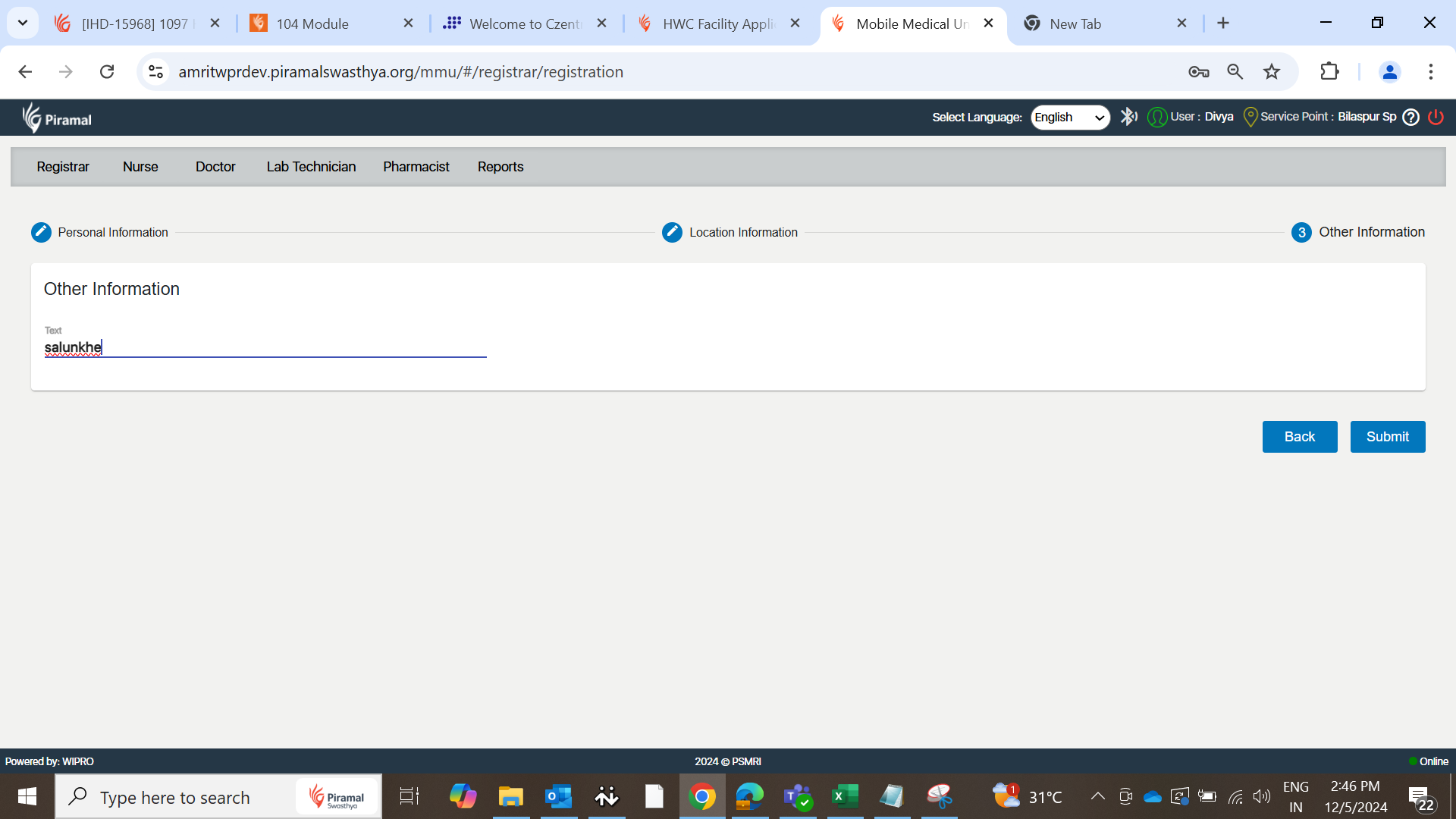Click the Location Information step edit icon
The width and height of the screenshot is (1456, 819).
pos(672,232)
